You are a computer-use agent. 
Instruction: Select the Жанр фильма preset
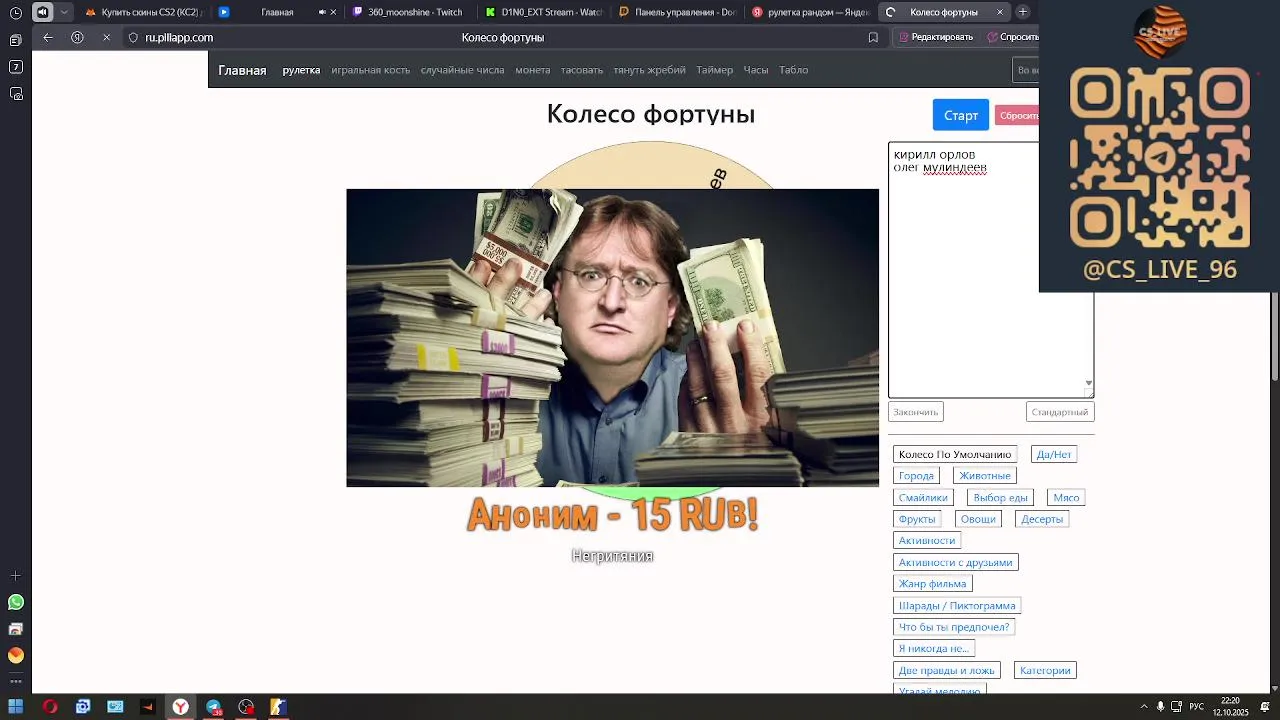tap(933, 584)
